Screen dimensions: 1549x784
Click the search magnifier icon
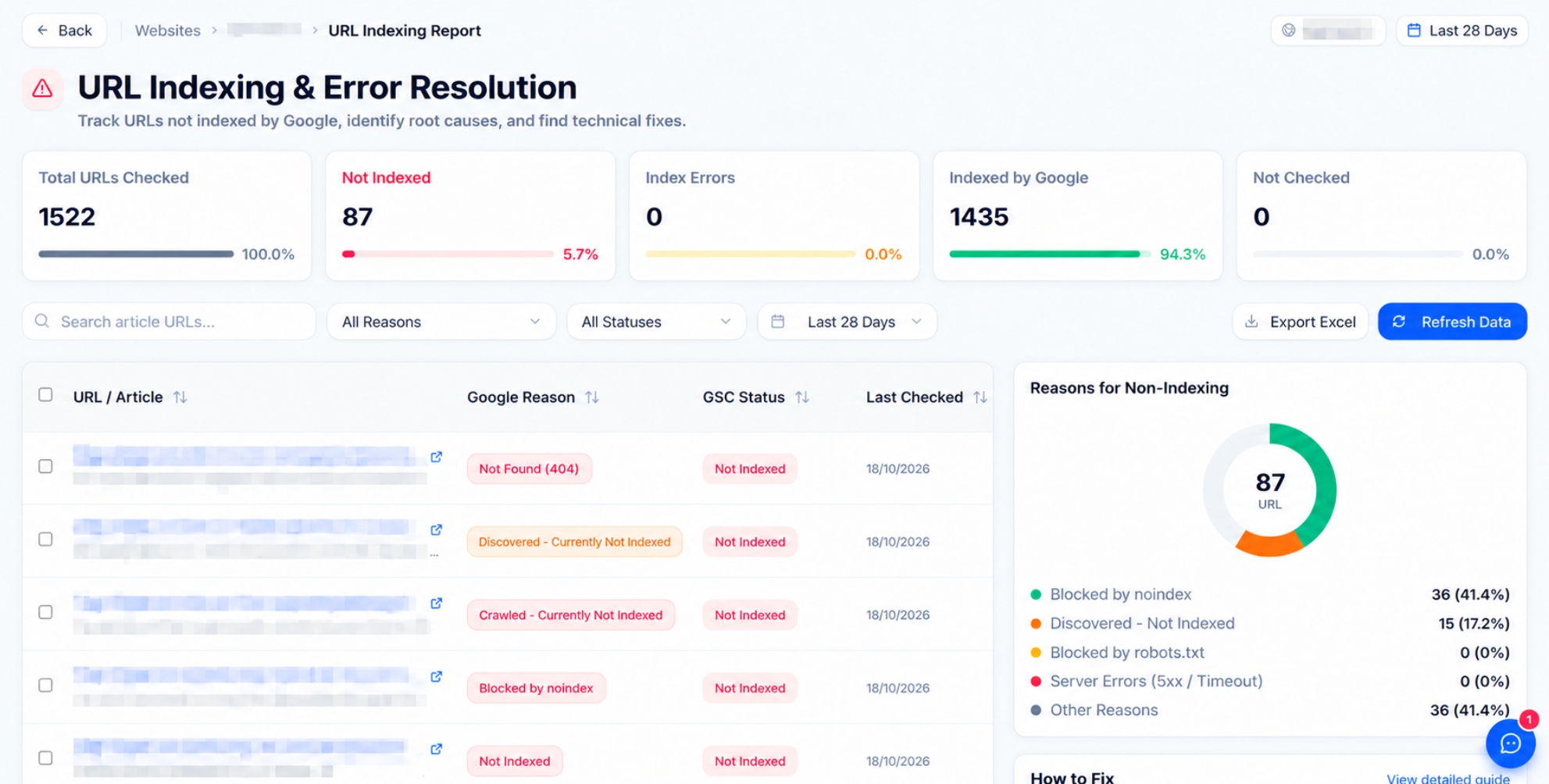[x=42, y=322]
